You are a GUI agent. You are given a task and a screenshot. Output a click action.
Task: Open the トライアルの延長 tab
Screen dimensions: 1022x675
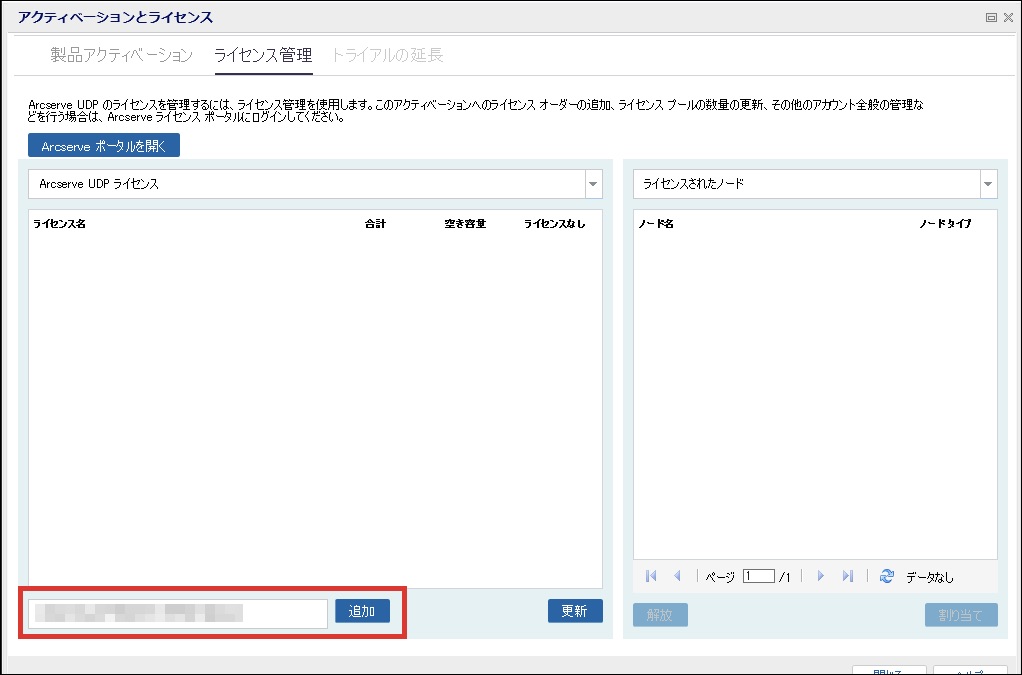tap(387, 55)
